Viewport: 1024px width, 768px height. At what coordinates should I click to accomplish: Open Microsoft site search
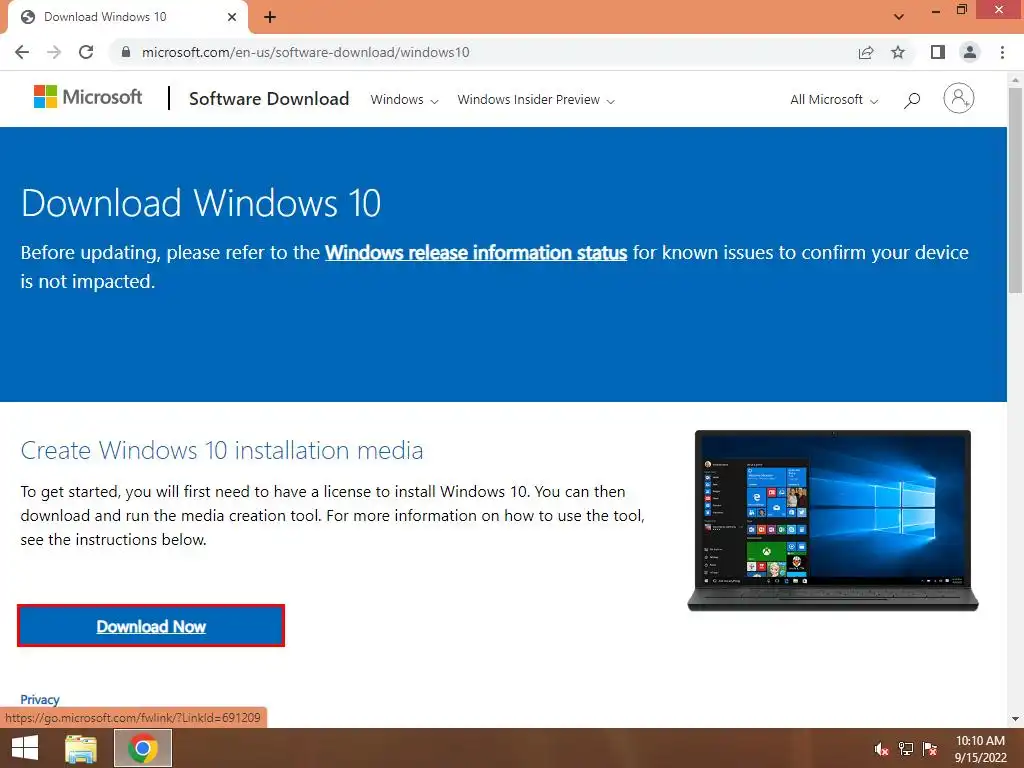912,100
